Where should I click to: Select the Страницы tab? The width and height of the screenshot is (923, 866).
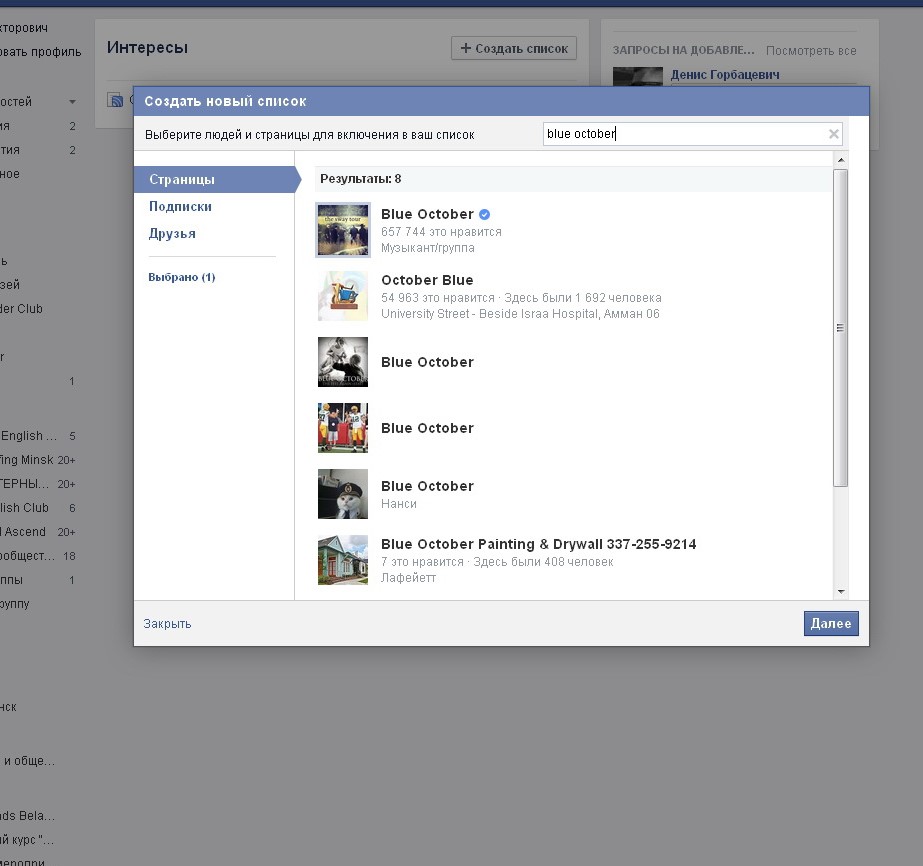pos(214,180)
